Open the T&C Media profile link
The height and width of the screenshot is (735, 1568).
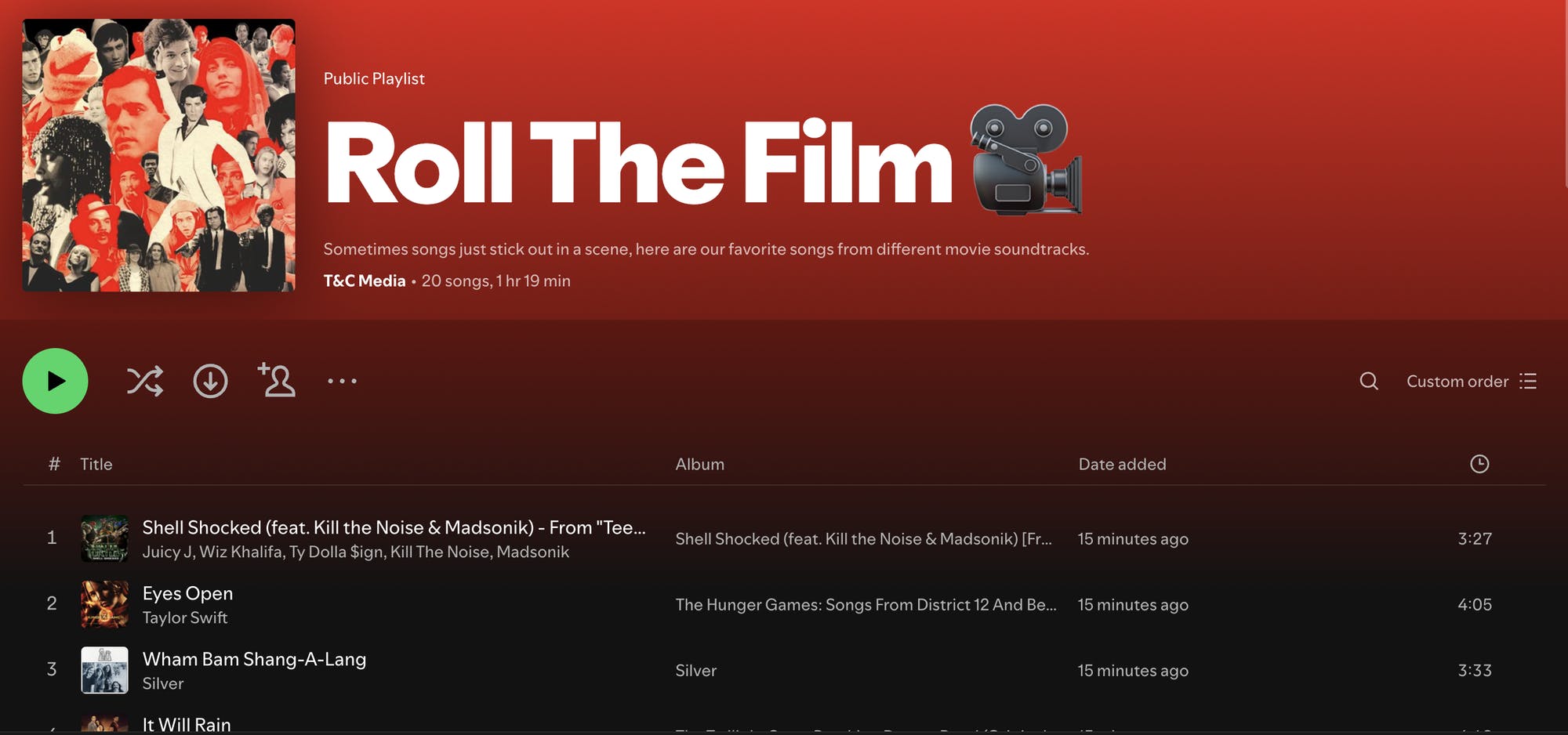365,280
